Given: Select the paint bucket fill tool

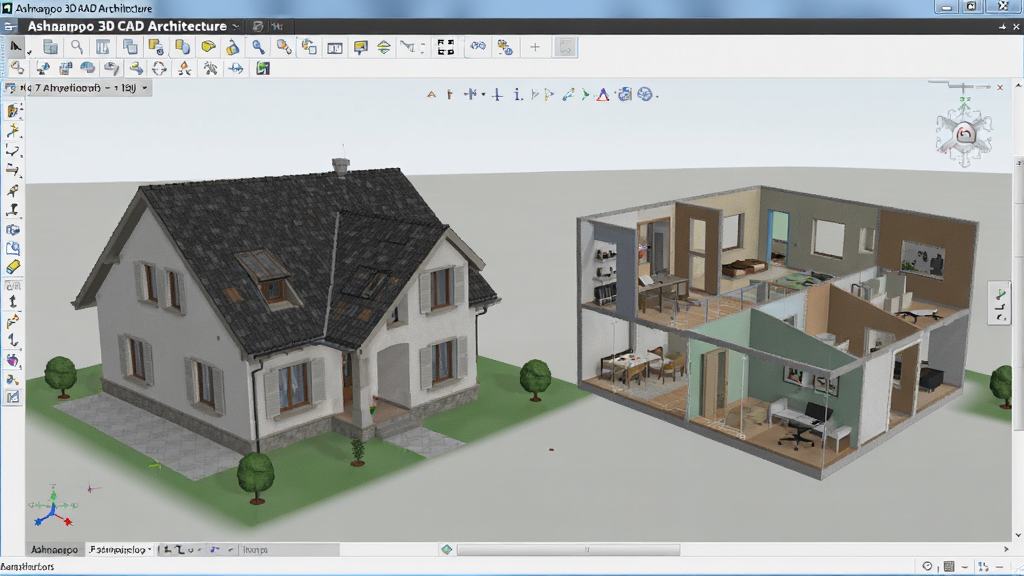Looking at the screenshot, I should click(232, 47).
